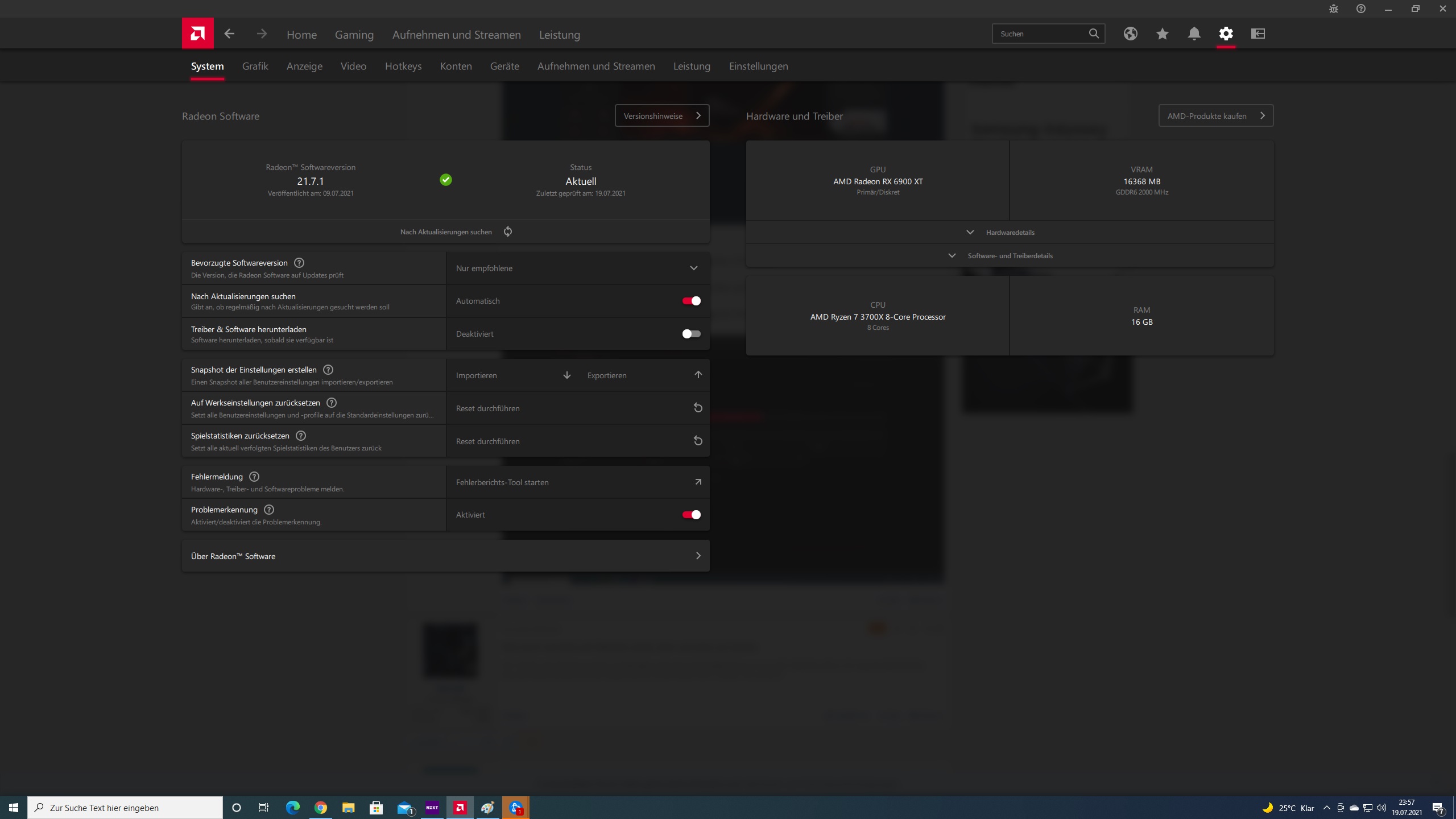Screen dimensions: 1456x819
Task: Click AMD-Produkte kaufen button
Action: [x=1215, y=115]
